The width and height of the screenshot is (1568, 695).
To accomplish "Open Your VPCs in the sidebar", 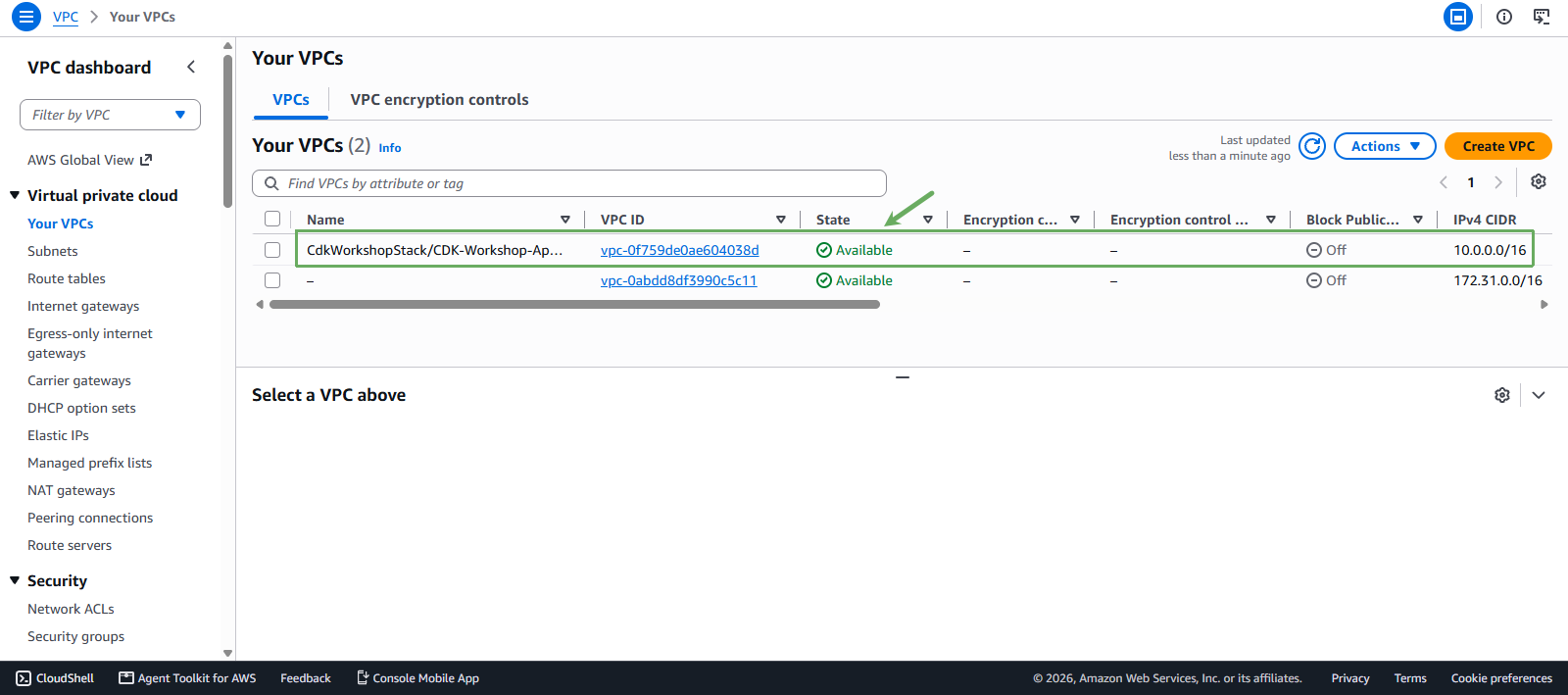I will click(61, 223).
